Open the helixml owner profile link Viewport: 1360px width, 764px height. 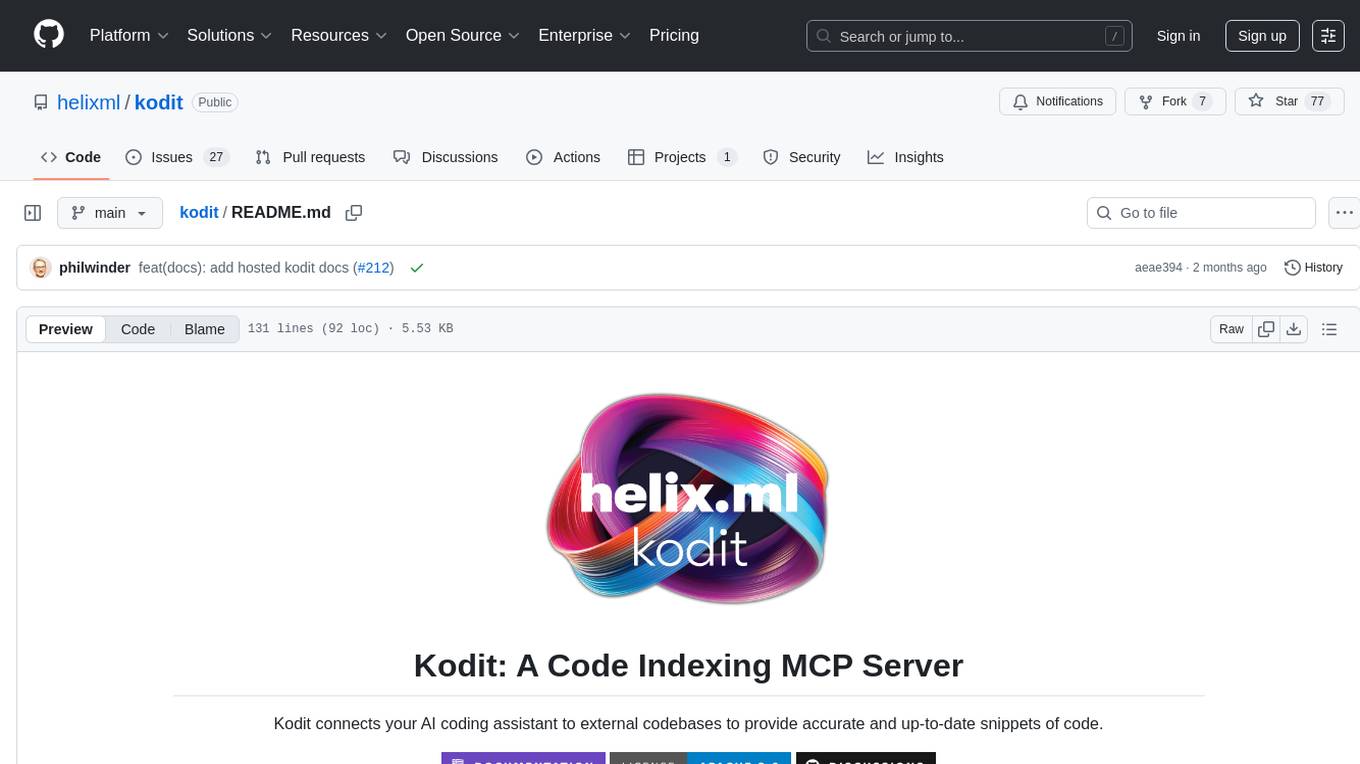pos(89,102)
